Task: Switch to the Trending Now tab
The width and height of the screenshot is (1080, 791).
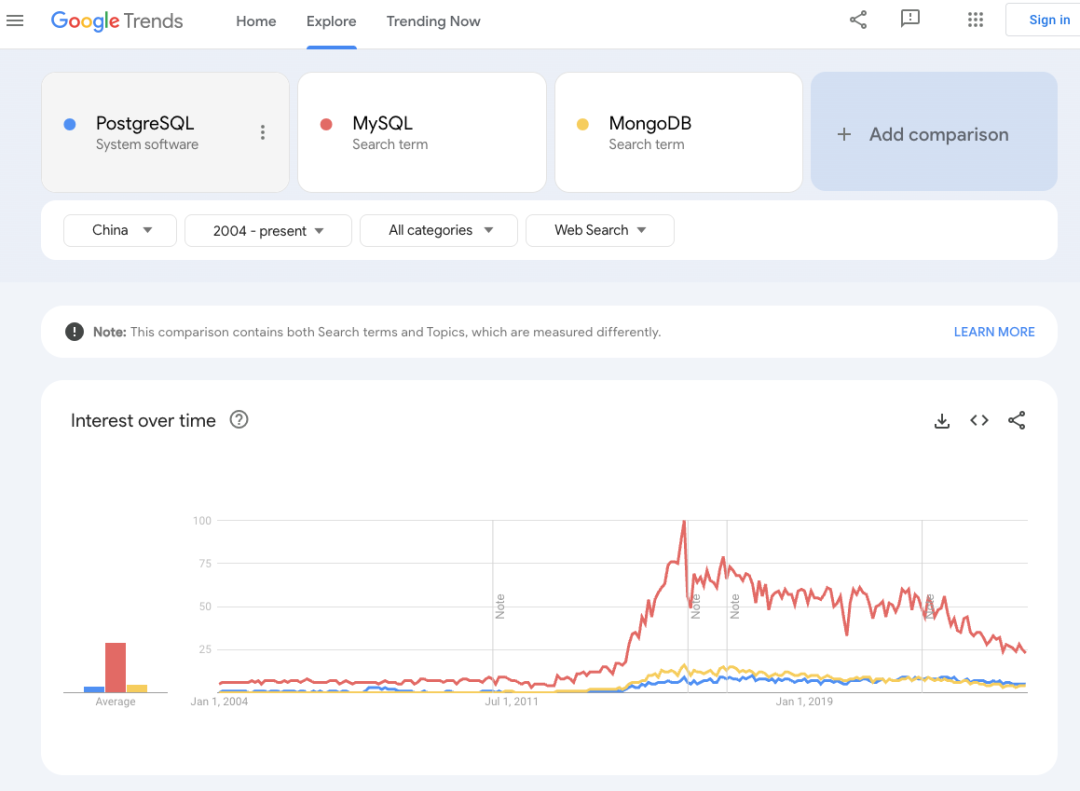Action: pyautogui.click(x=433, y=21)
